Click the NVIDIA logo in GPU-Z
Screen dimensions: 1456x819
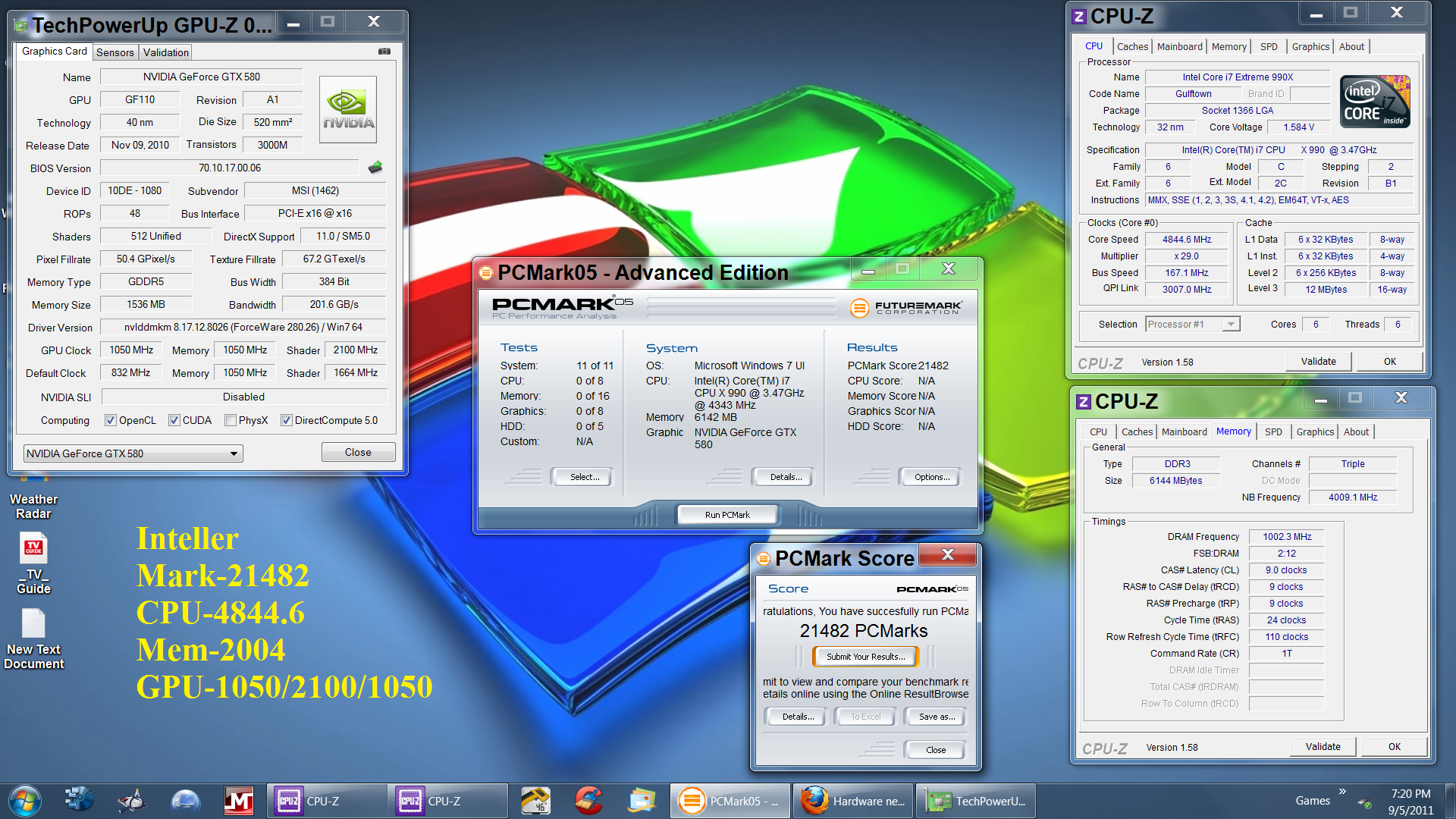pyautogui.click(x=348, y=110)
